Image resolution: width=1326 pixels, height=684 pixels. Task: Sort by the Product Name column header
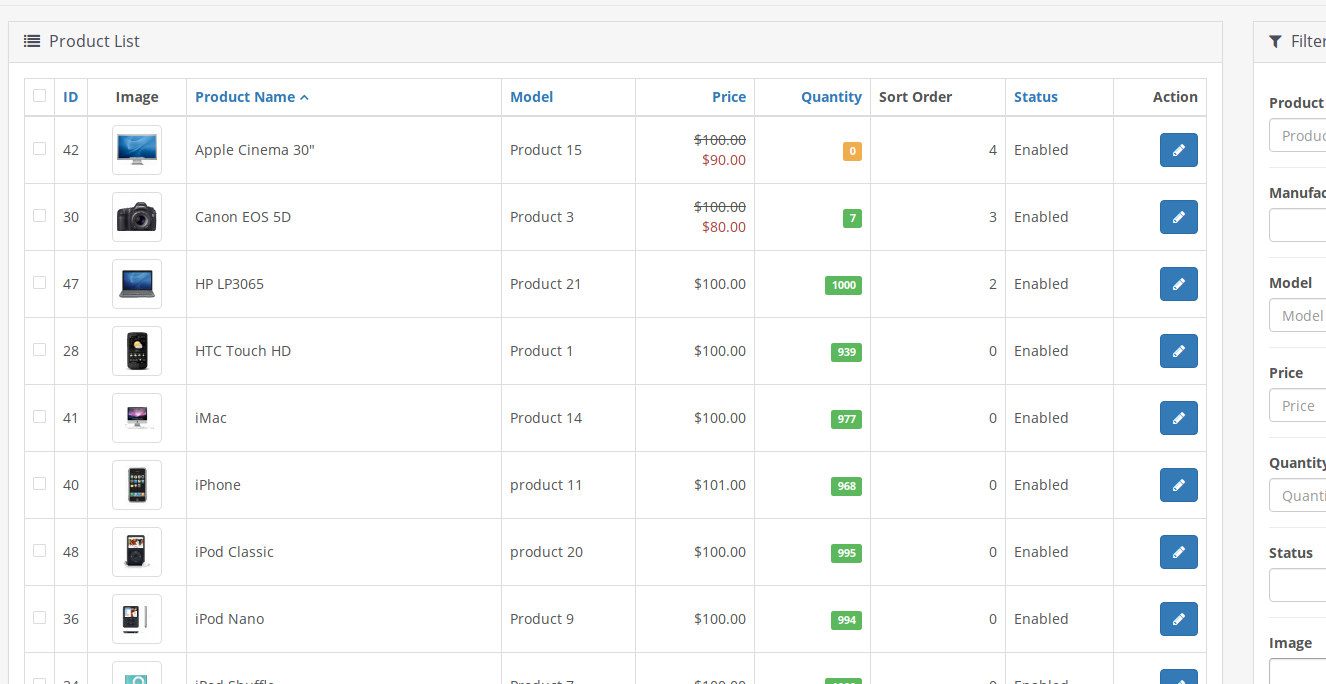tap(252, 97)
